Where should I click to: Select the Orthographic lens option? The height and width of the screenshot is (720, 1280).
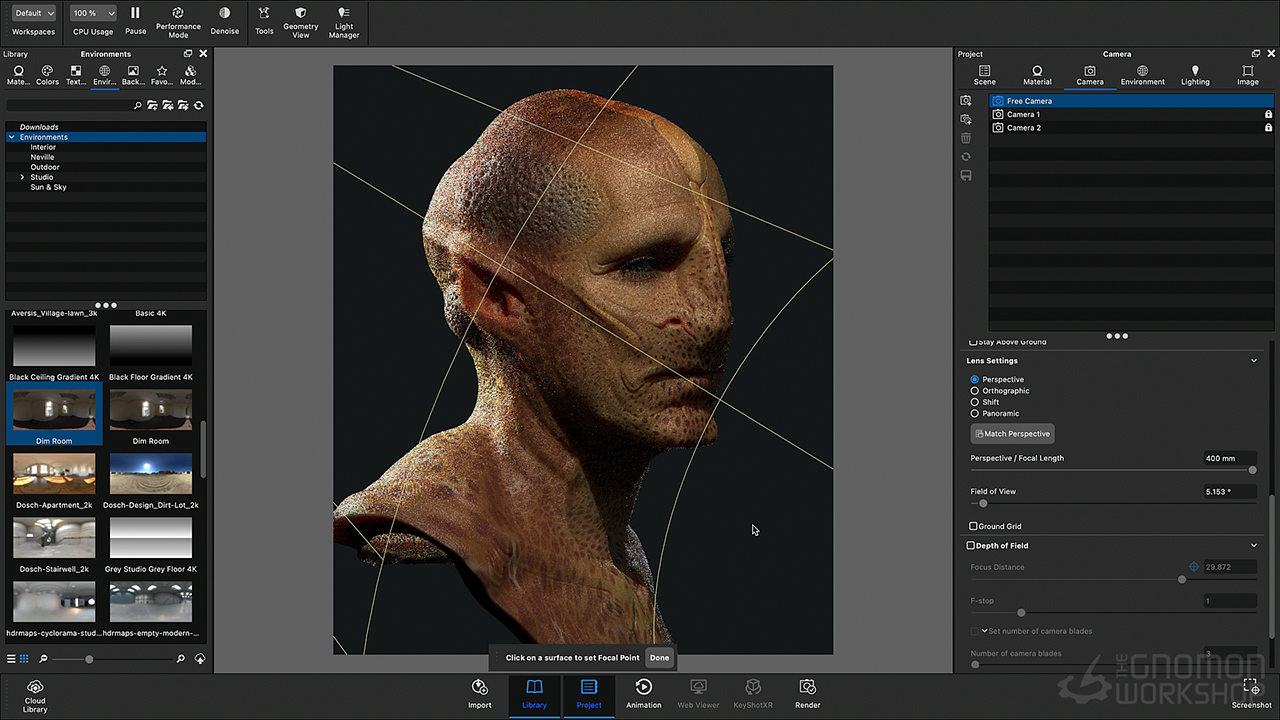(975, 391)
